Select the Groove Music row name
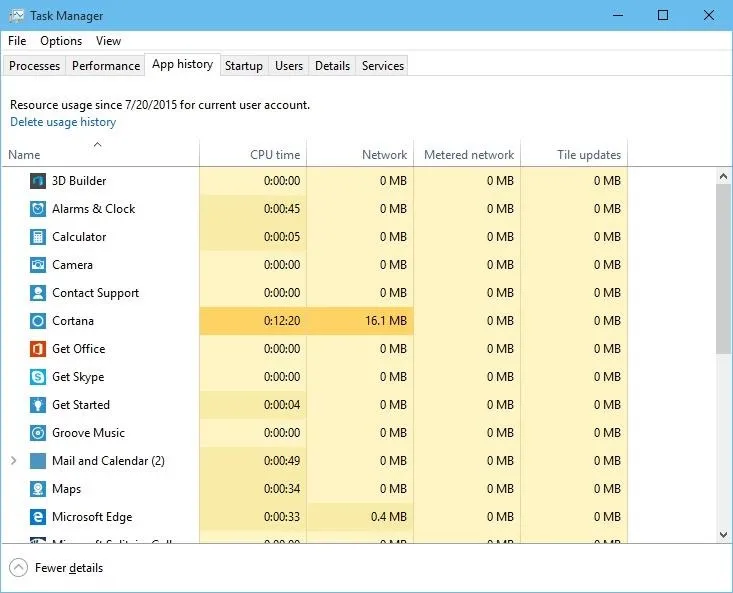733x593 pixels. coord(88,433)
